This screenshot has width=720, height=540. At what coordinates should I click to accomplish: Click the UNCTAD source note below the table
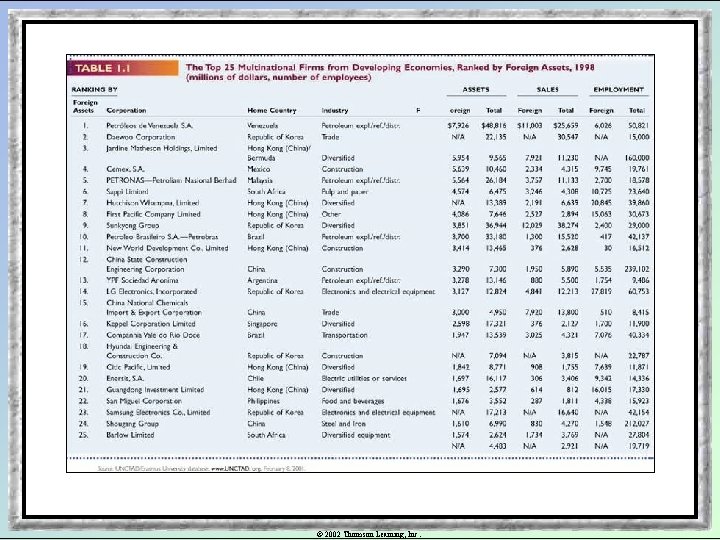201,469
